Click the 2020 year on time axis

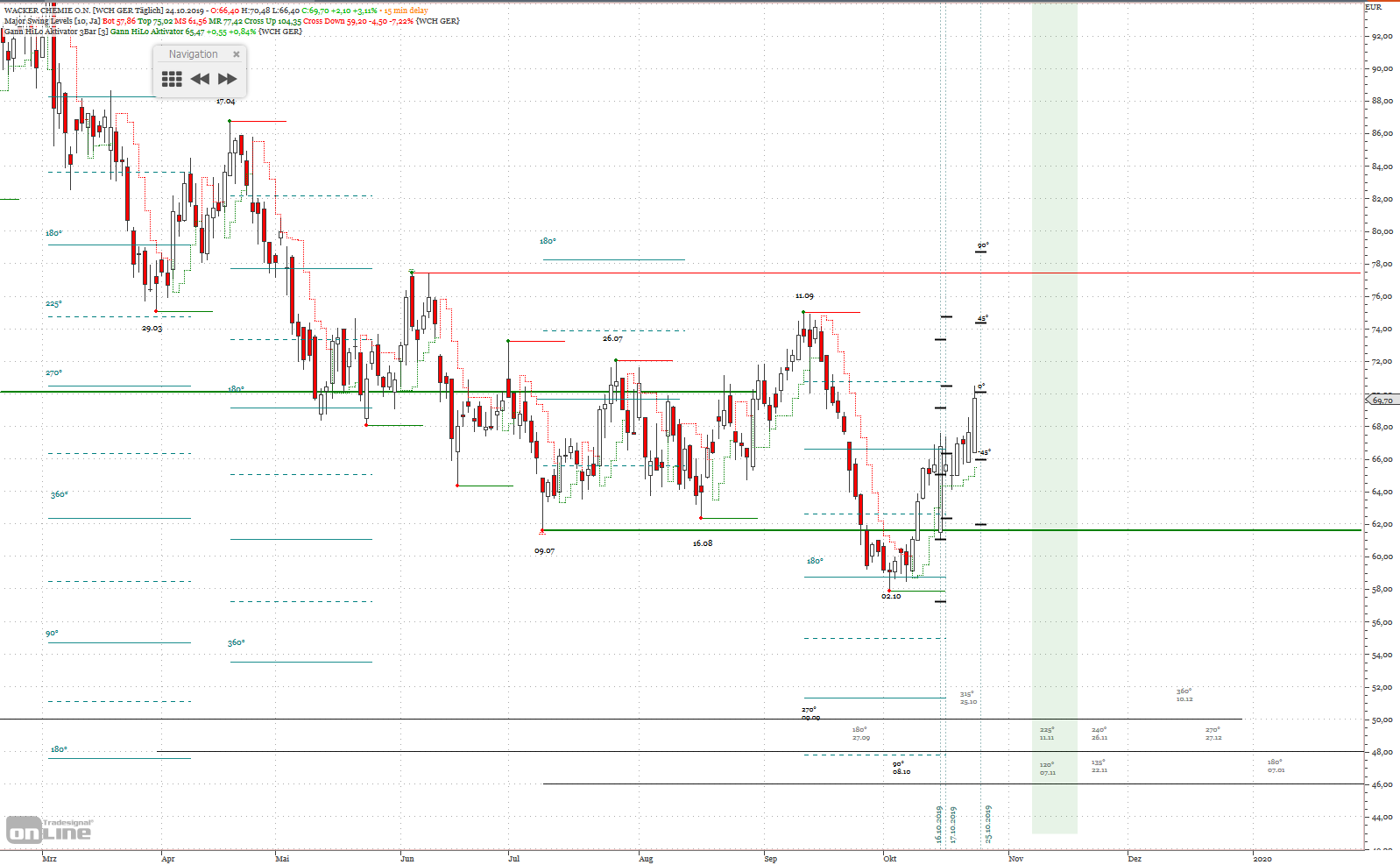pyautogui.click(x=1262, y=859)
